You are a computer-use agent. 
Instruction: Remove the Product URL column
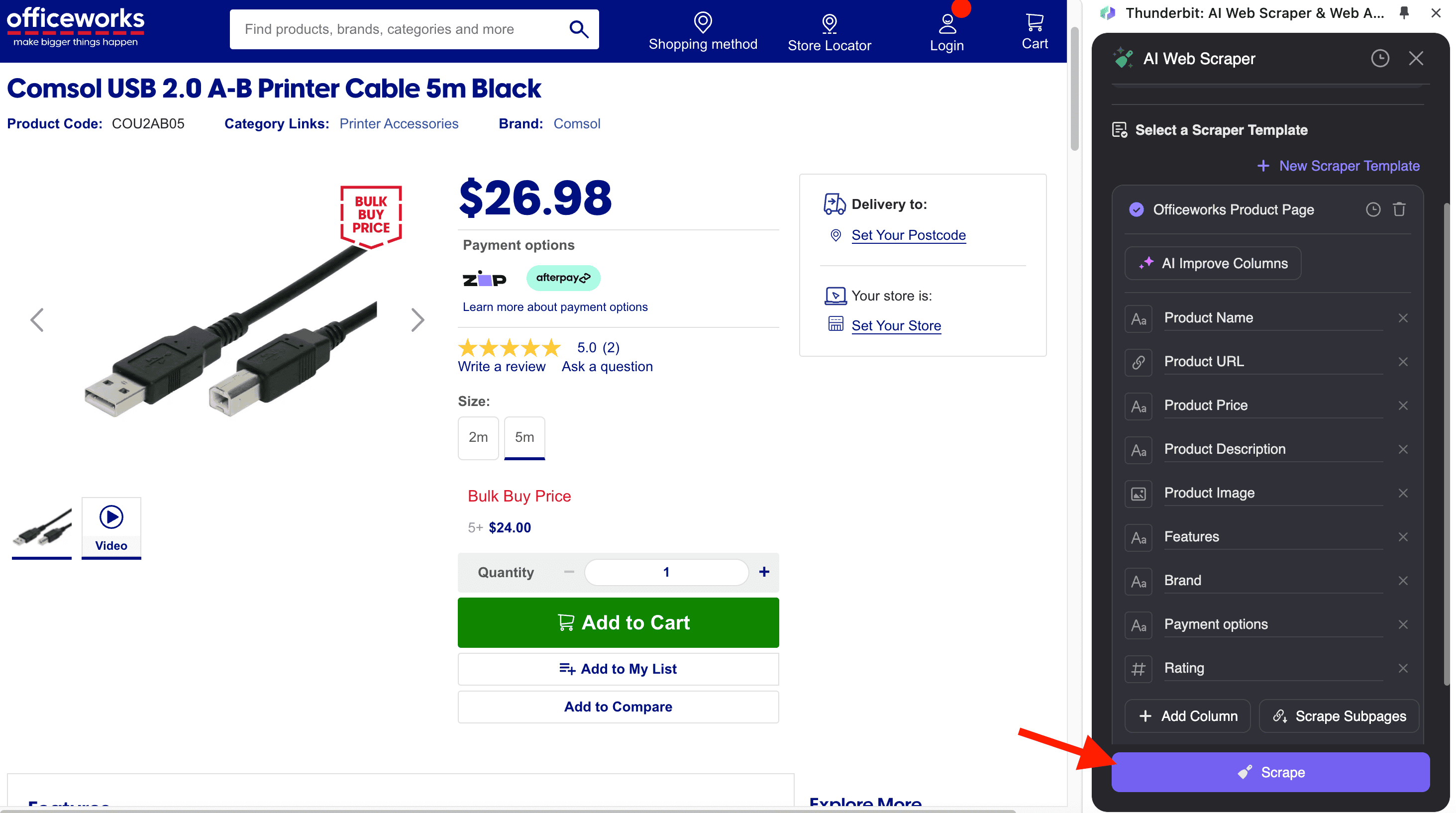1403,362
